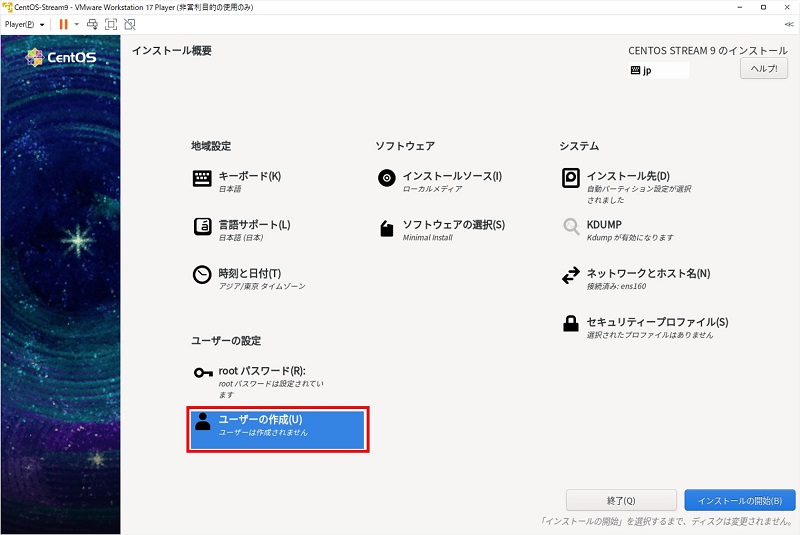Collapse the VMware toolbar with double-chevron icon
Screen dimensions: 800x535
point(789,24)
